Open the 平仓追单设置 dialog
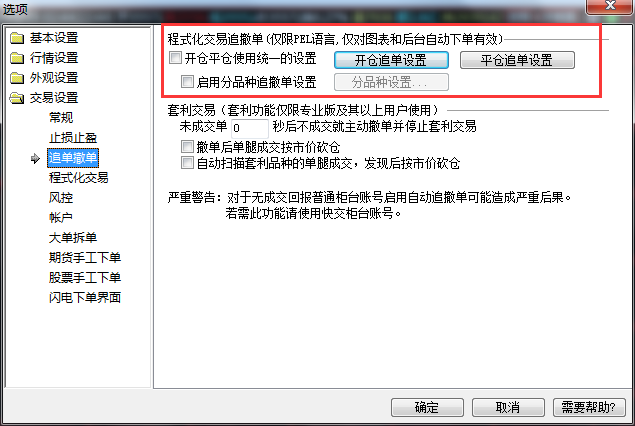This screenshot has width=635, height=426. [517, 60]
